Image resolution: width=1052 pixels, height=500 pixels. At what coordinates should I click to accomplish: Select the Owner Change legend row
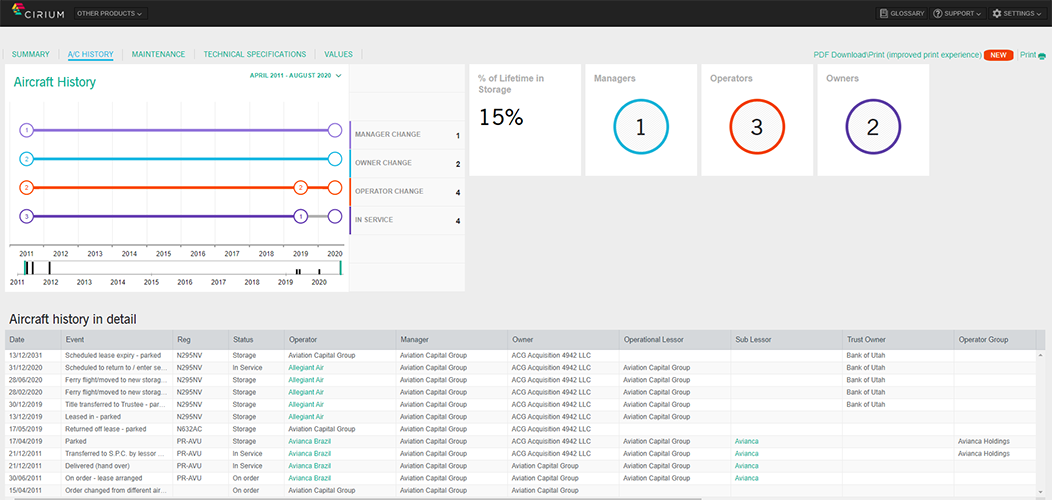tap(407, 163)
